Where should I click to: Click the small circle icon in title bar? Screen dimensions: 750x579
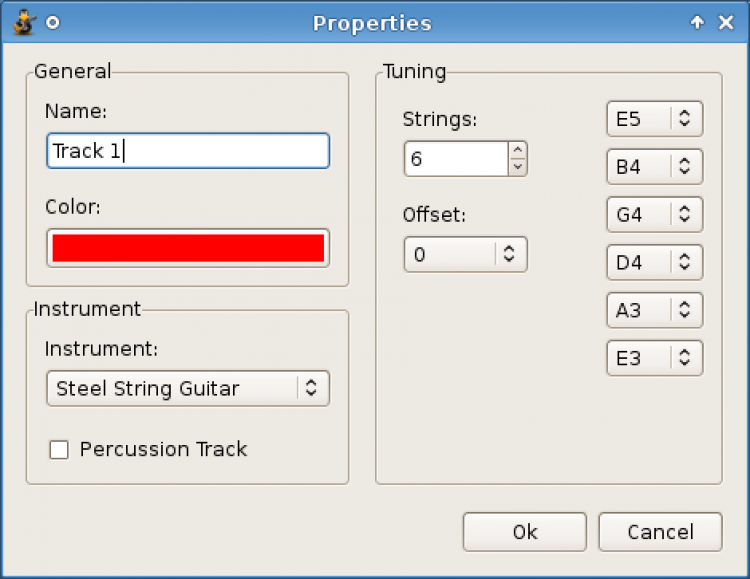[53, 22]
